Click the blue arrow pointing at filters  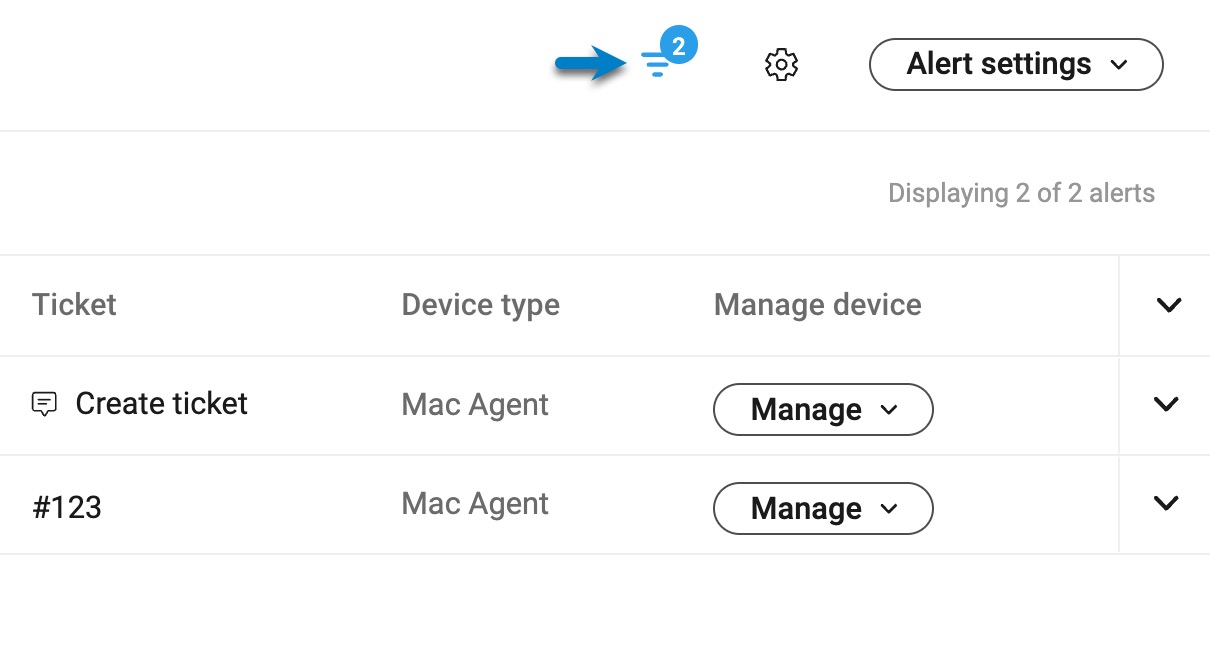tap(590, 65)
